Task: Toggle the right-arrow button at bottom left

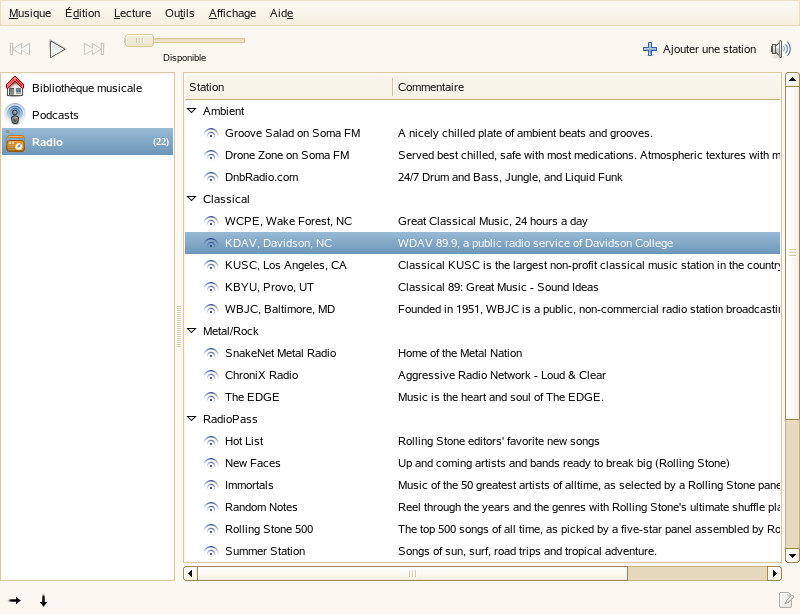Action: [x=15, y=601]
